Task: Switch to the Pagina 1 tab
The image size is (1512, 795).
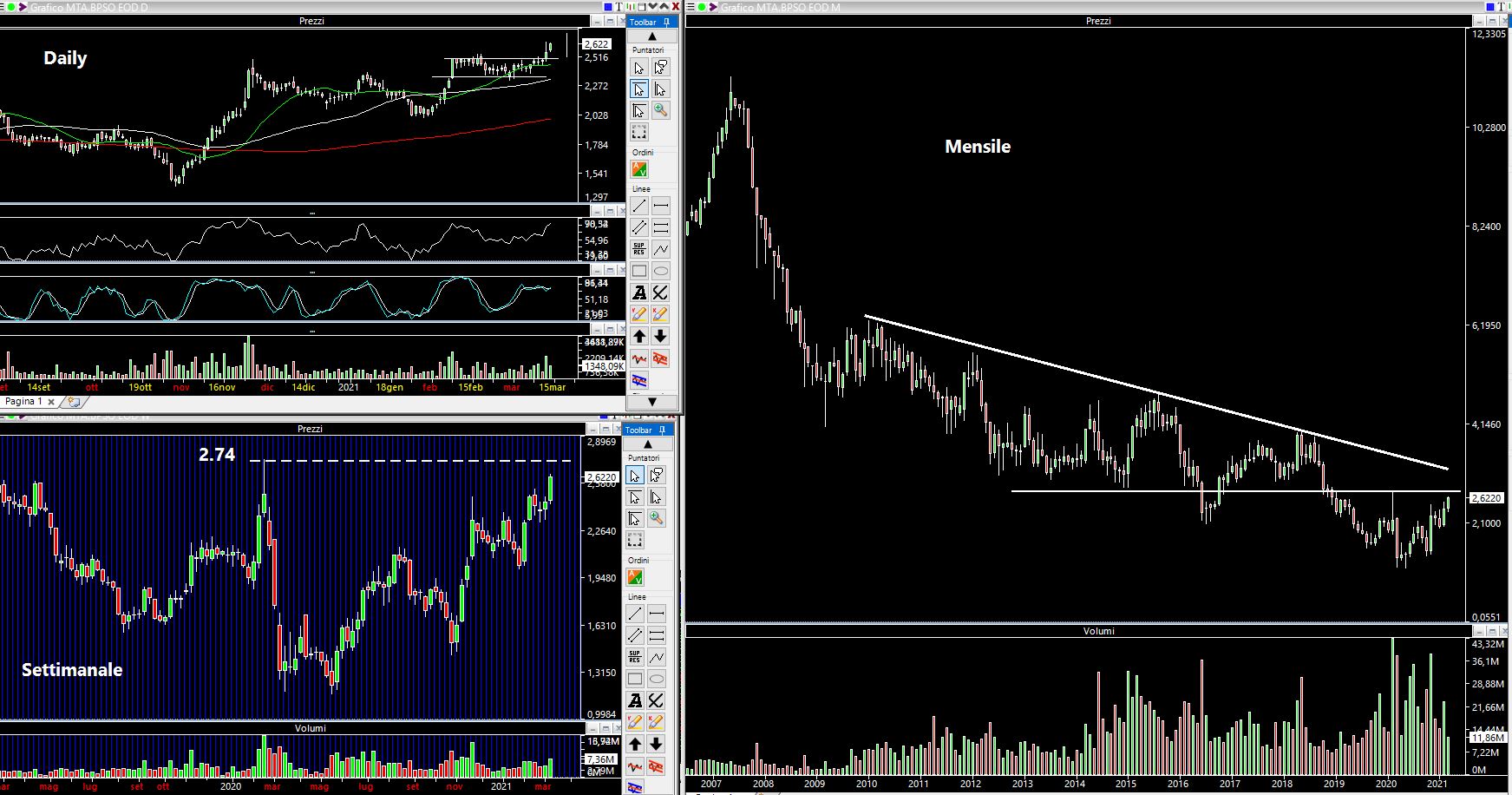Action: (x=24, y=402)
